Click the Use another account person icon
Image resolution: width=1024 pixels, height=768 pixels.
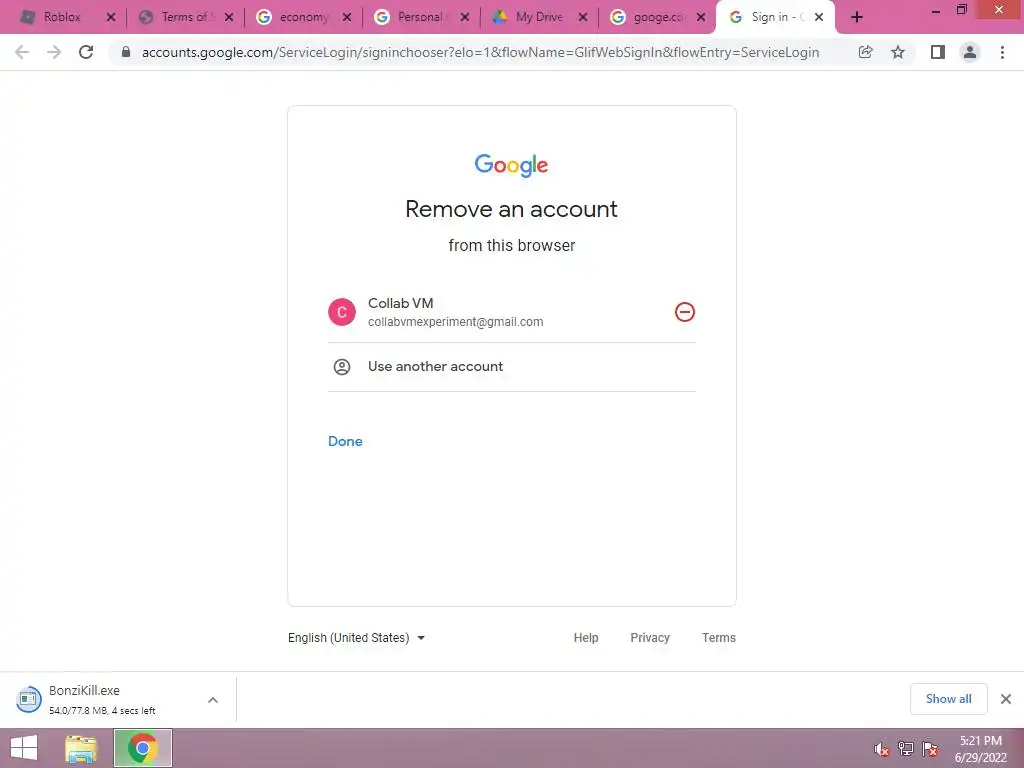point(342,366)
